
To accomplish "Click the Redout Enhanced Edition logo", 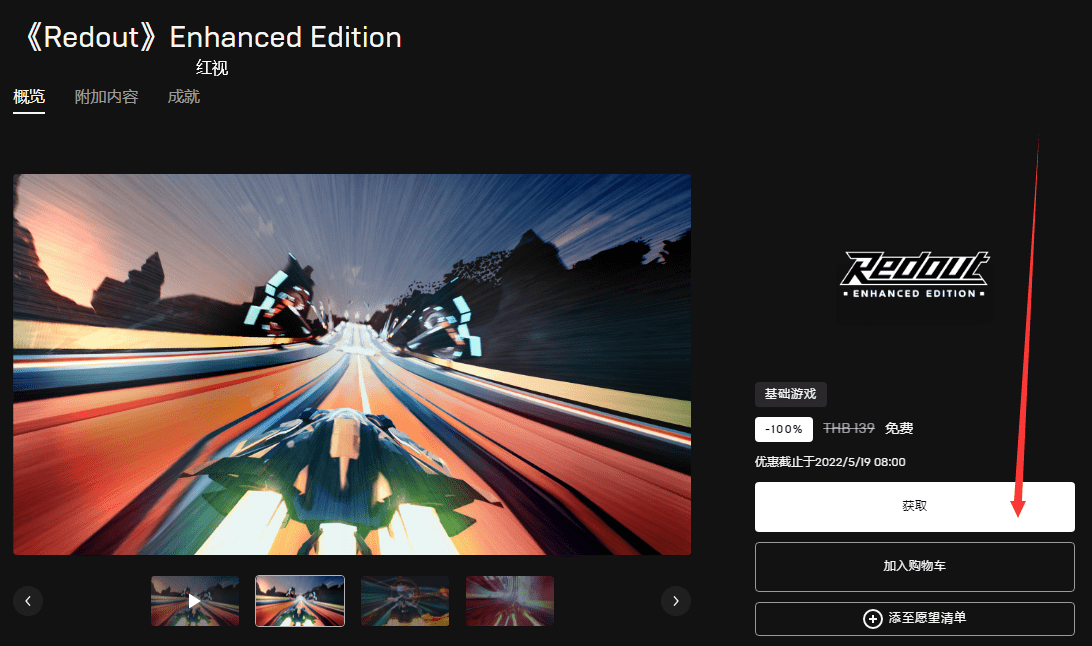I will tap(914, 274).
